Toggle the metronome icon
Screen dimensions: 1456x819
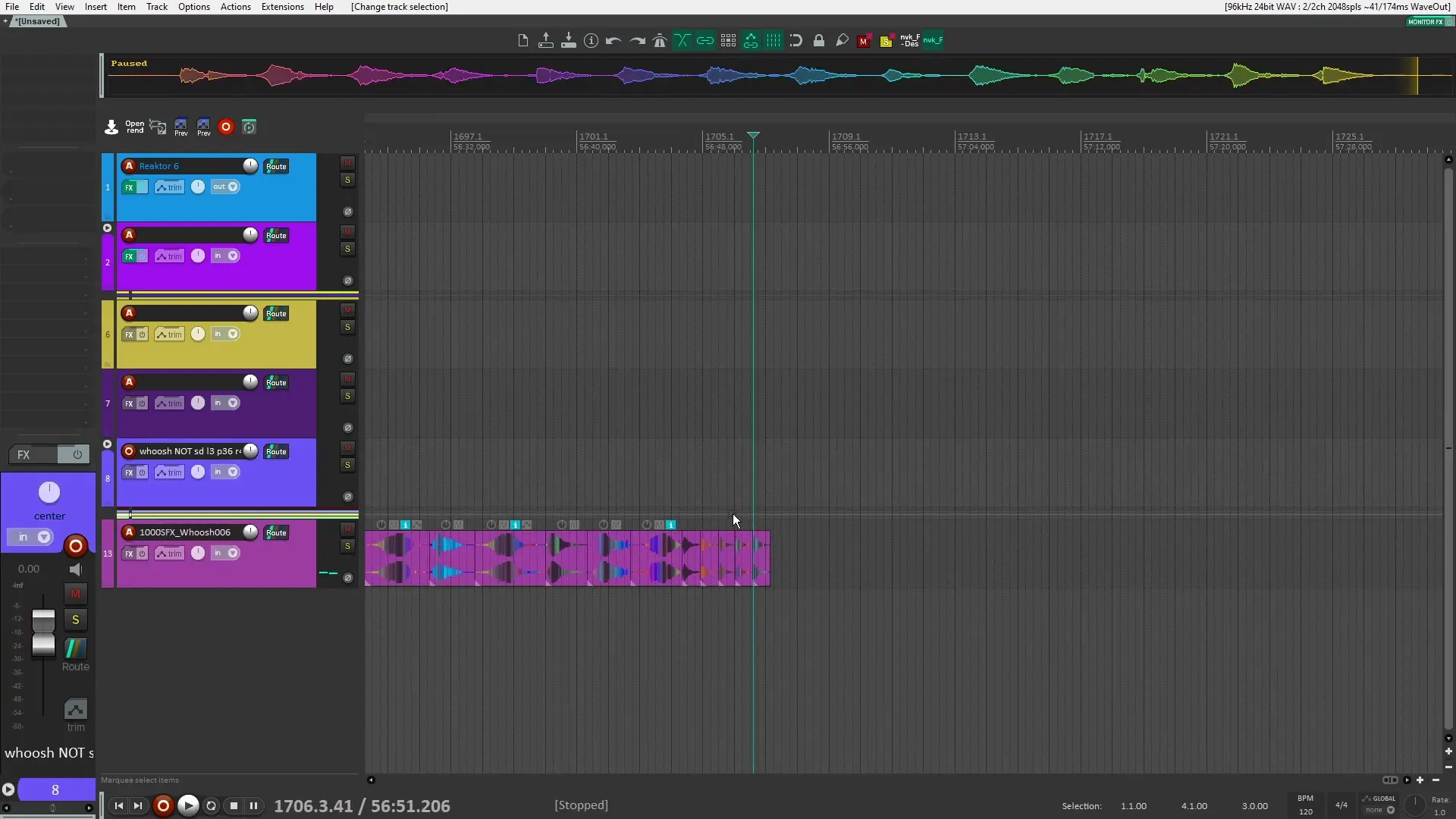[x=660, y=41]
